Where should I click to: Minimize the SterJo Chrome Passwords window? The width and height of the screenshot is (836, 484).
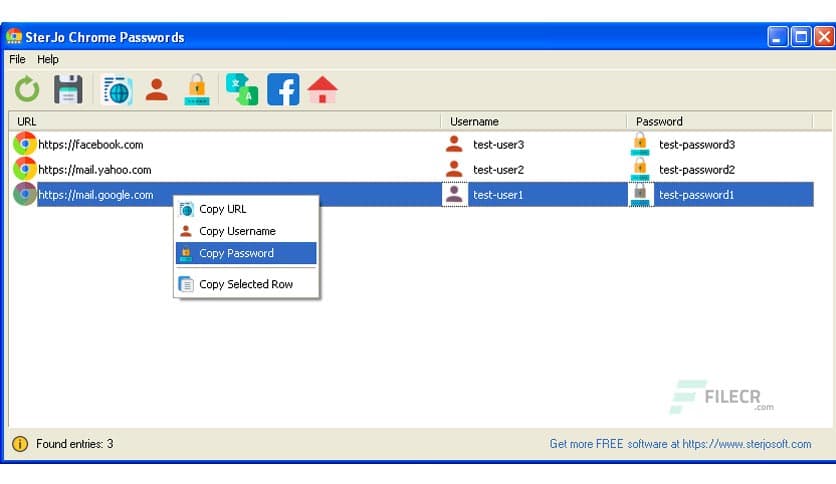(x=777, y=37)
